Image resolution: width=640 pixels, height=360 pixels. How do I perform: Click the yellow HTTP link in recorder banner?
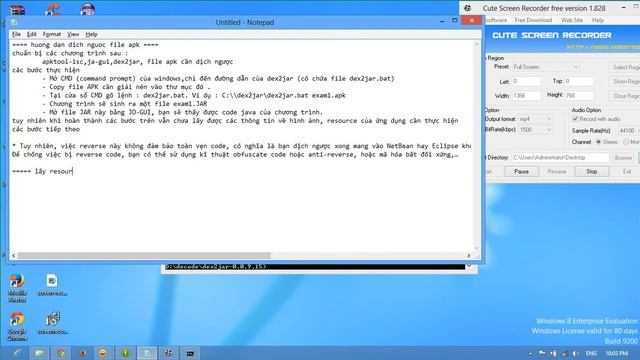tap(602, 47)
